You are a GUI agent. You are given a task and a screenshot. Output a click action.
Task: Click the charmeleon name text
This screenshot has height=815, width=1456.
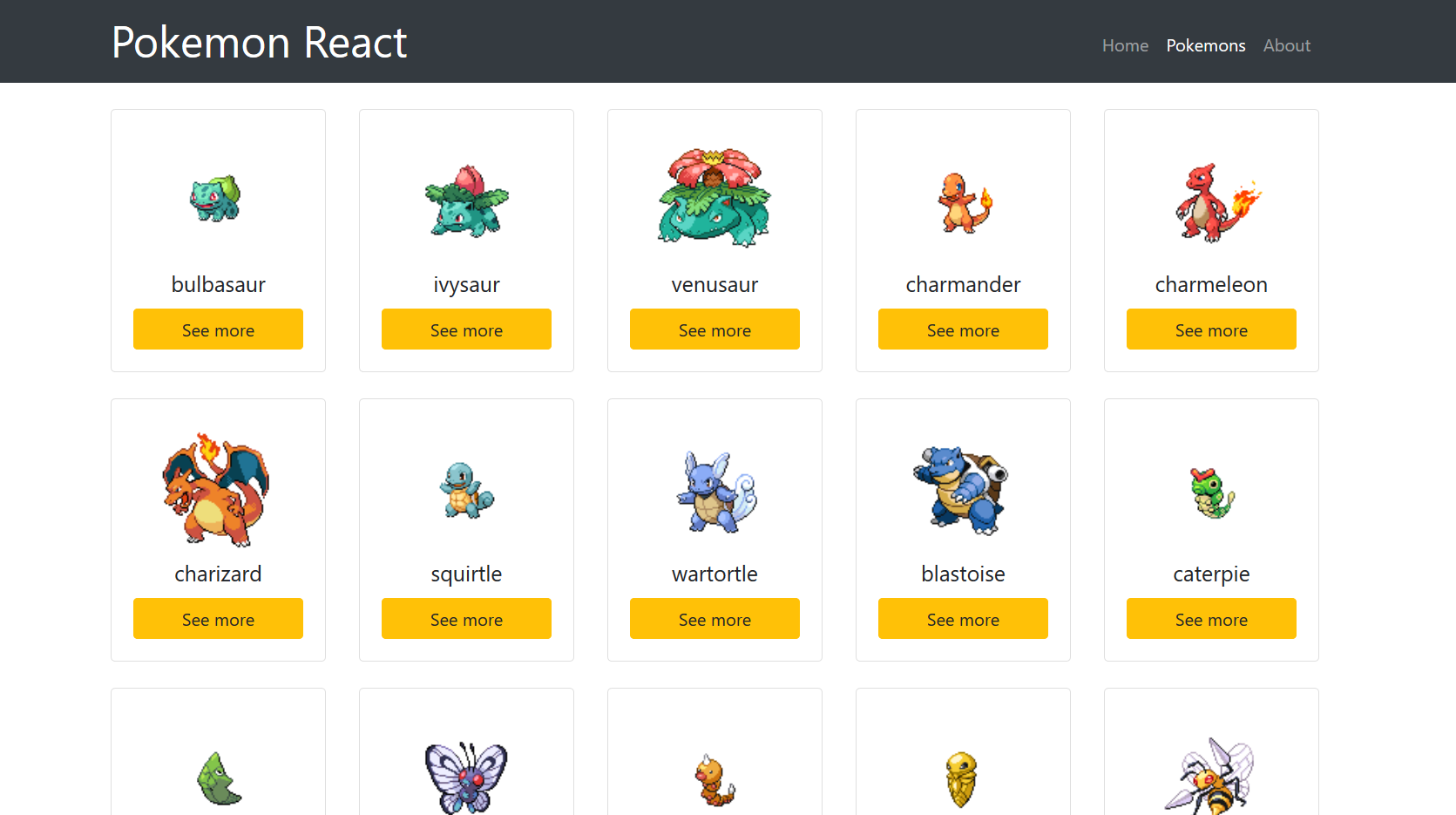pos(1211,285)
